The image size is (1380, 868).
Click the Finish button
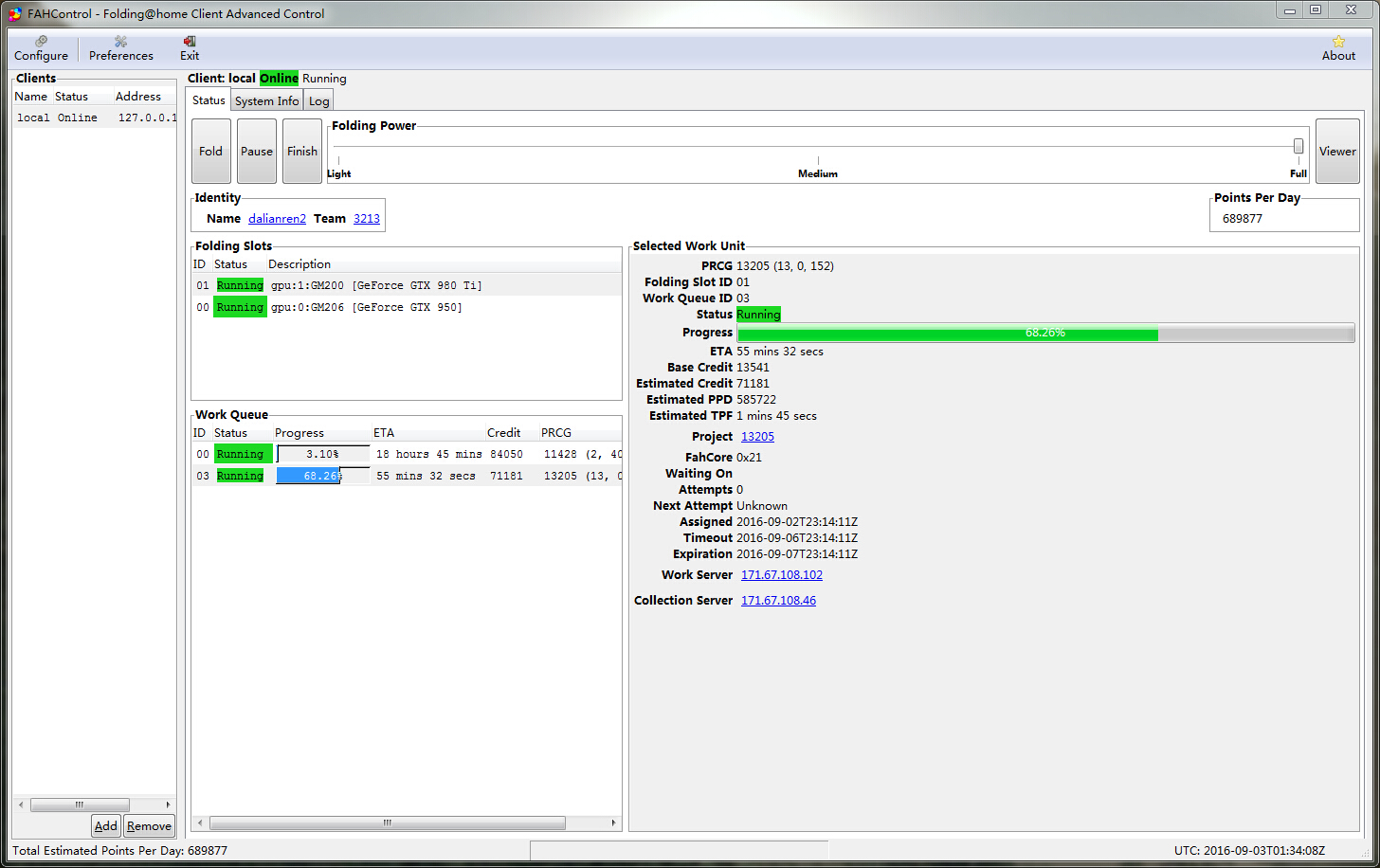click(302, 151)
